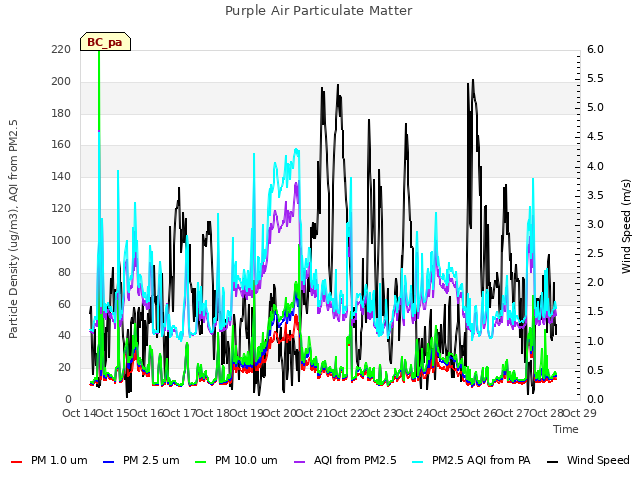The image size is (640, 480).
Task: Select the Wind Speed legend entry
Action: pyautogui.click(x=588, y=460)
